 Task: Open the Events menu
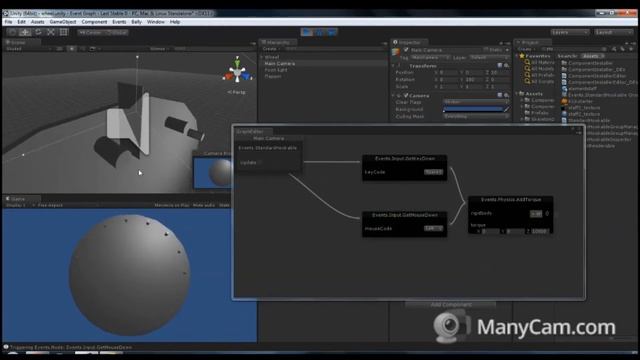[x=119, y=22]
